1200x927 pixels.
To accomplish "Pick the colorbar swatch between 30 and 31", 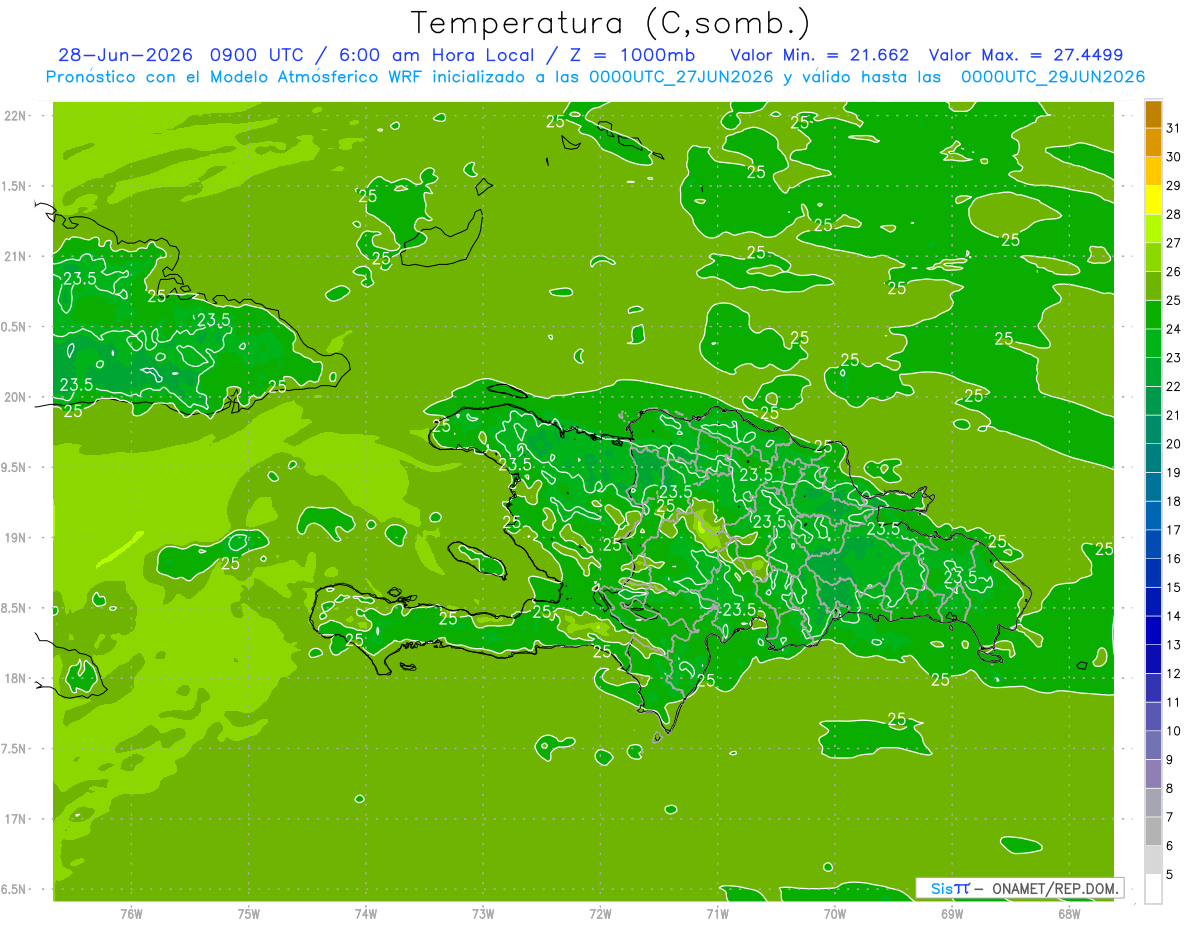I will click(1153, 143).
